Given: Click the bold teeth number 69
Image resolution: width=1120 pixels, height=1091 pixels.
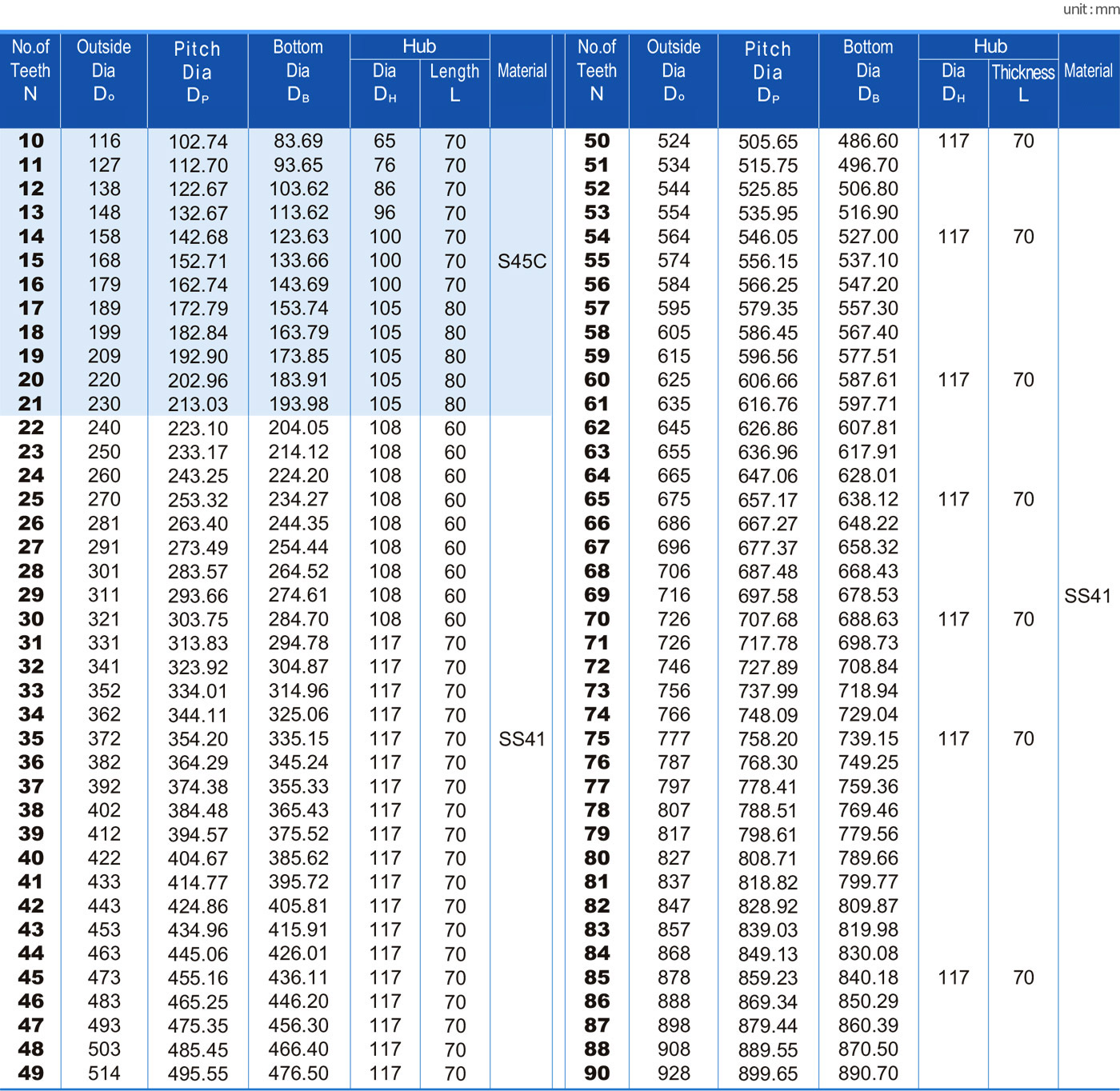Looking at the screenshot, I should tap(597, 594).
